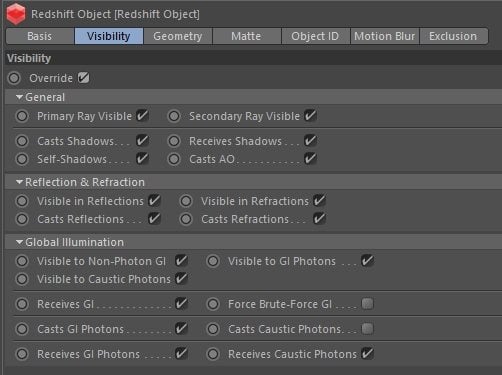The image size is (502, 375).
Task: Click keyframe dot beside Secondary Ray Visible
Action: 174,116
